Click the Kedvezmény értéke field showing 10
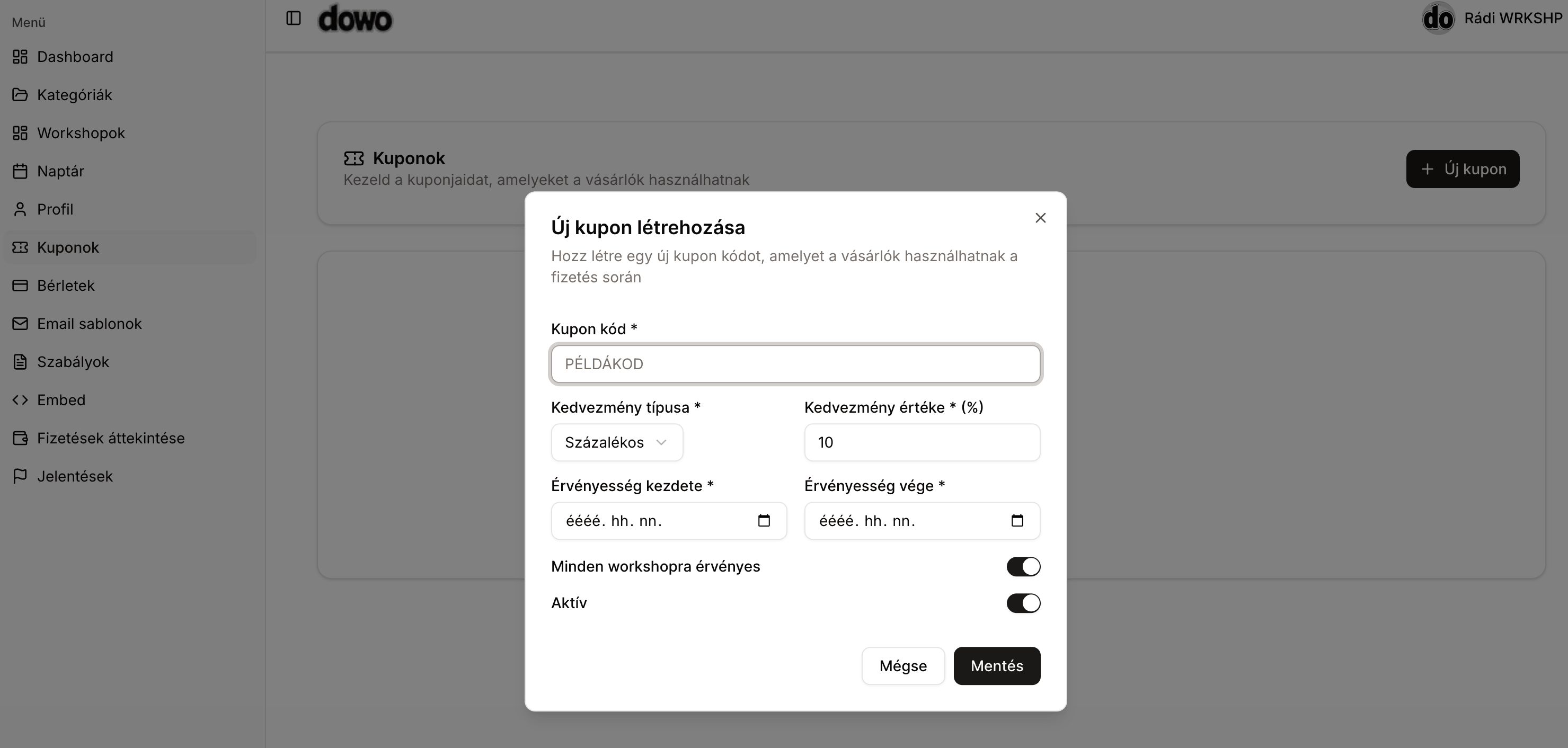This screenshot has width=1568, height=748. [922, 442]
